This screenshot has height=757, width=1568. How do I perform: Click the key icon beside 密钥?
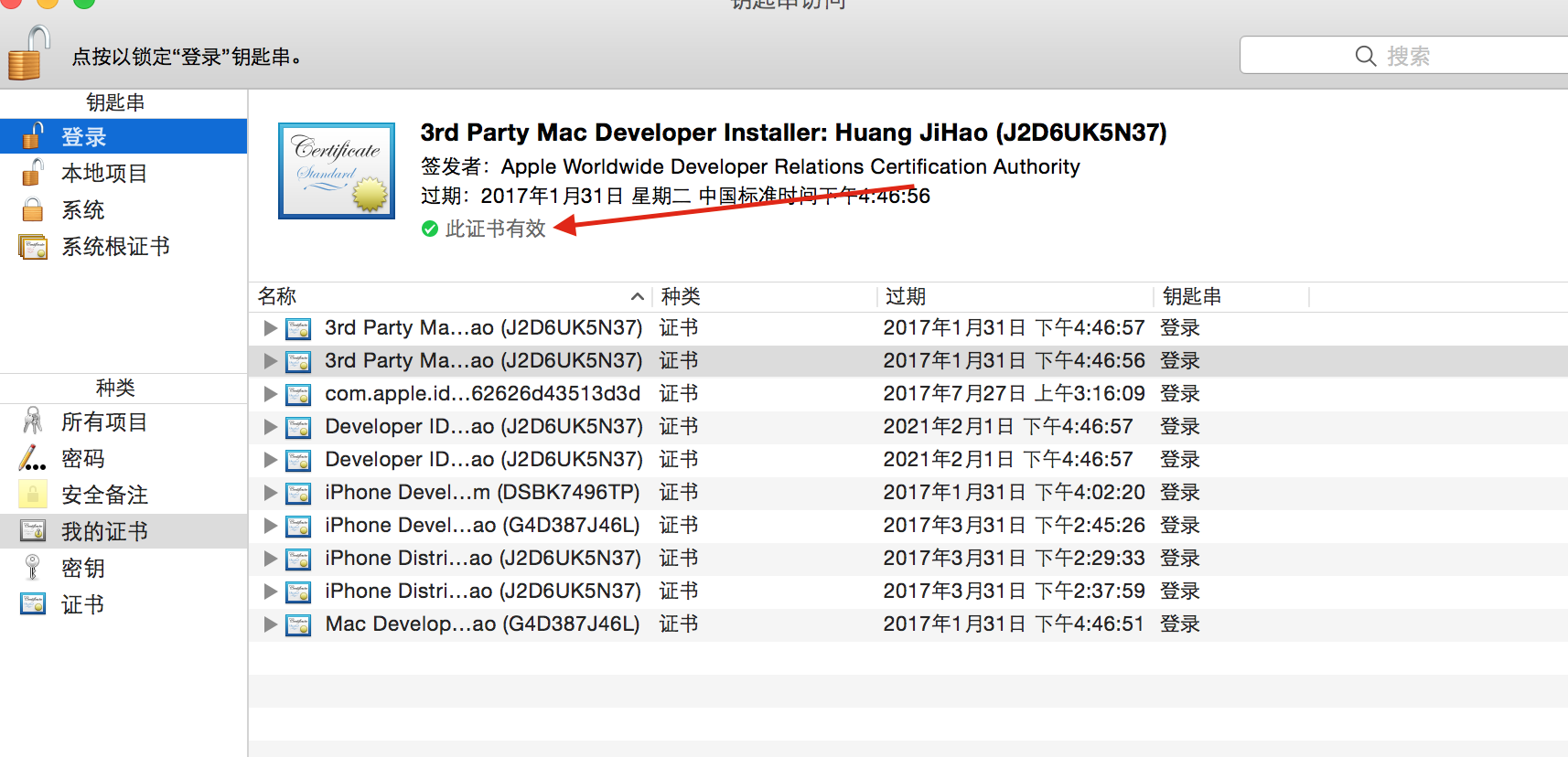pyautogui.click(x=33, y=568)
